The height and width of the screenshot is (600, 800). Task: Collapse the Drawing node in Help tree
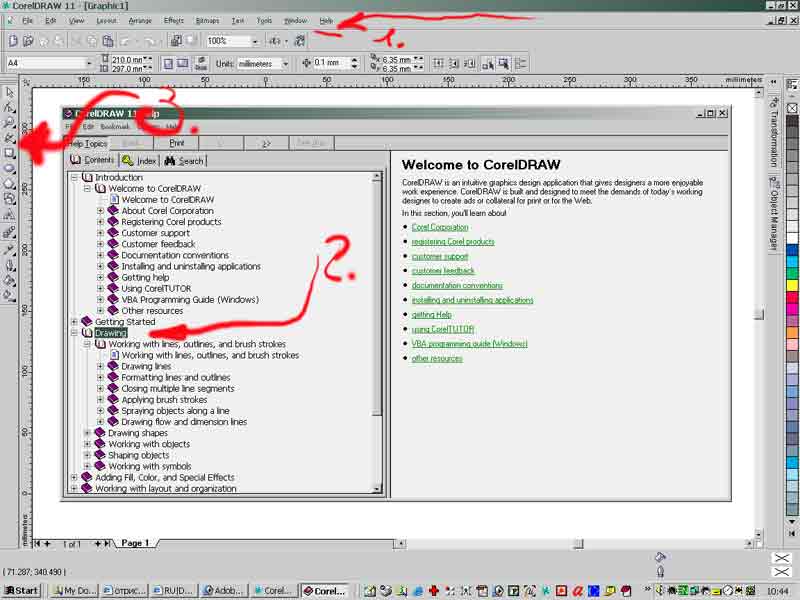pyautogui.click(x=74, y=333)
